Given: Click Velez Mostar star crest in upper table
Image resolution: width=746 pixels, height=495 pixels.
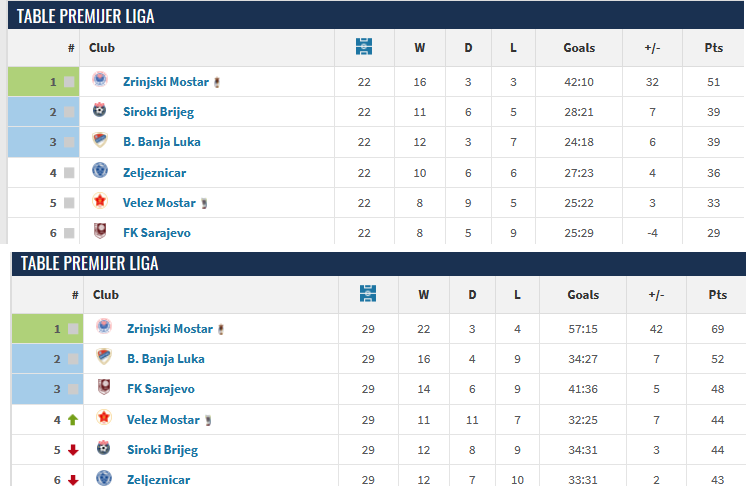Looking at the screenshot, I should coord(100,201).
